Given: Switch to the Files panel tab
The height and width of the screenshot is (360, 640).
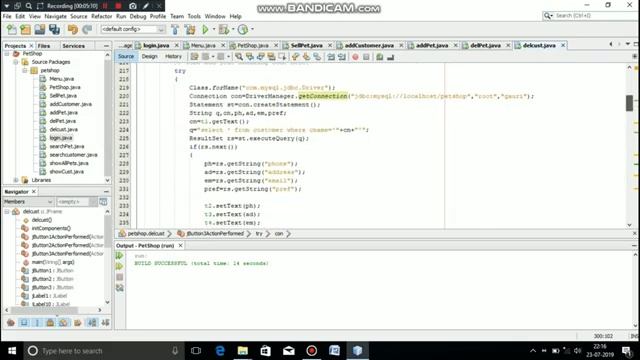Looking at the screenshot, I should coord(44,46).
